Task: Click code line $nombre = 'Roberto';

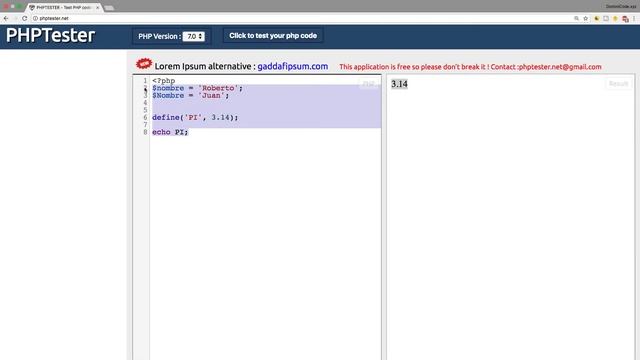Action: click(198, 88)
